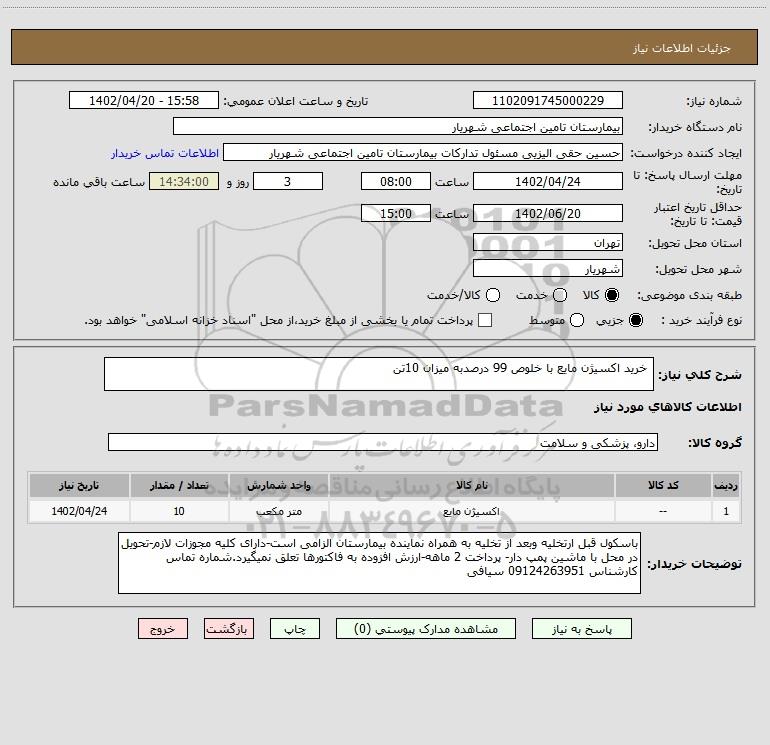Click the ردیف column header

(x=726, y=485)
